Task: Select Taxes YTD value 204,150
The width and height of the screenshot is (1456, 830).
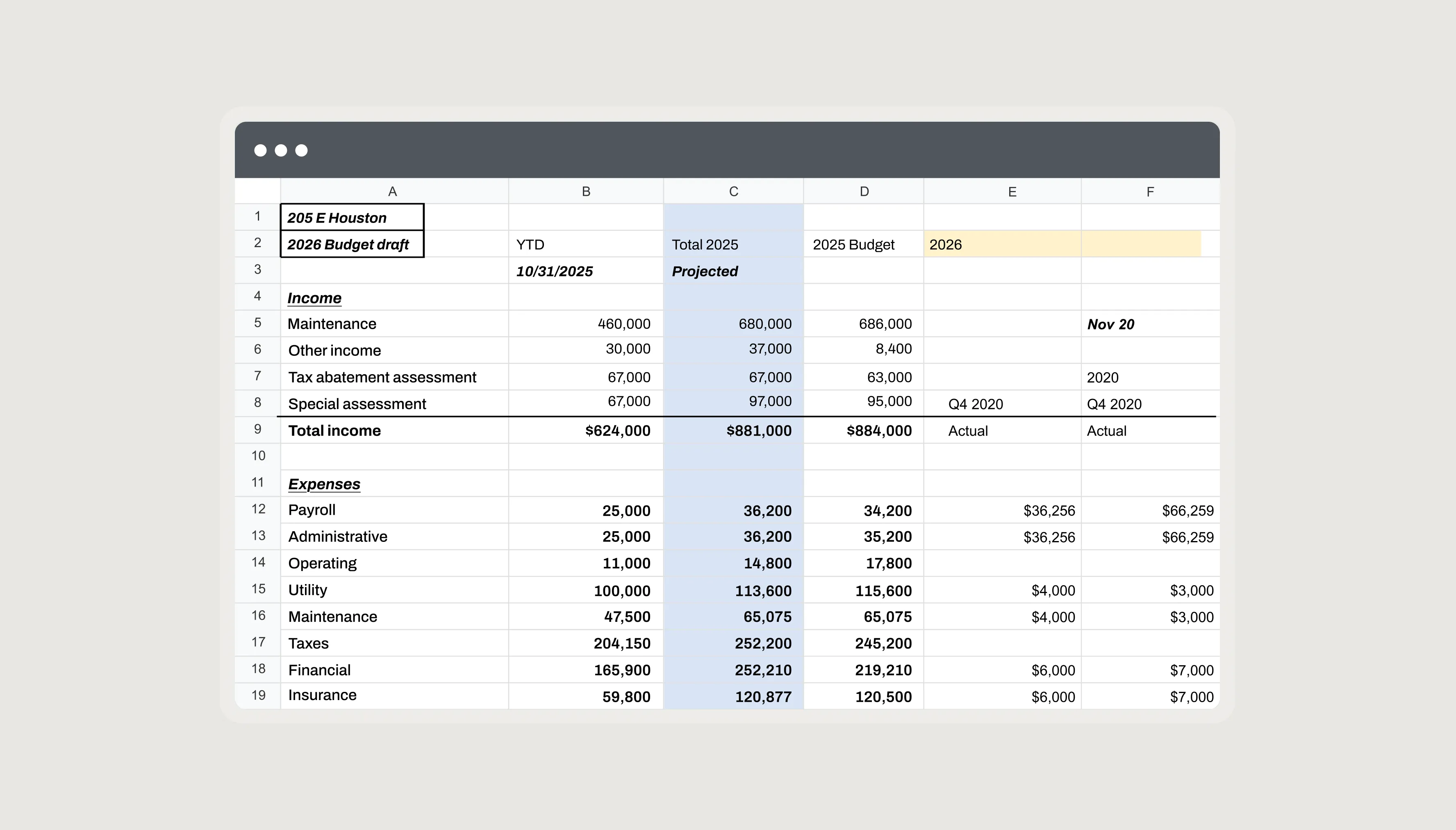Action: pyautogui.click(x=621, y=644)
